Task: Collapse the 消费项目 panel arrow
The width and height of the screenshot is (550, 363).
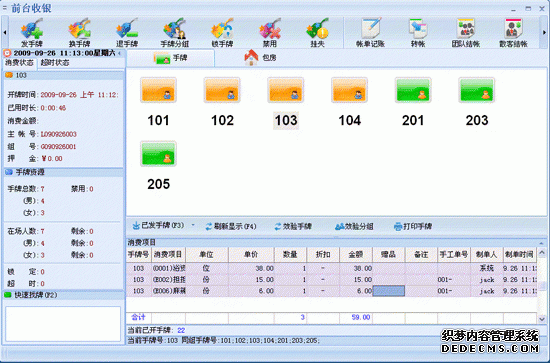Action: tap(541, 242)
